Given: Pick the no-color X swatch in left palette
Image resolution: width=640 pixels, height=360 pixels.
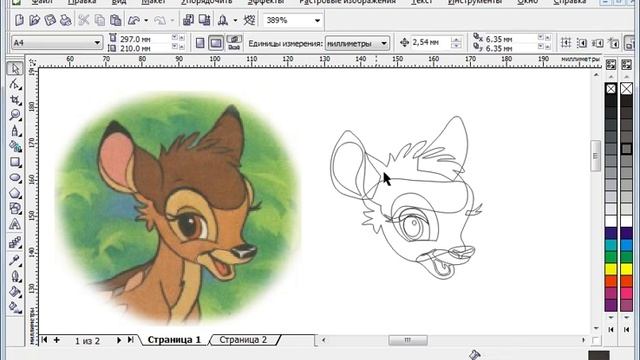Looking at the screenshot, I should click(x=611, y=89).
